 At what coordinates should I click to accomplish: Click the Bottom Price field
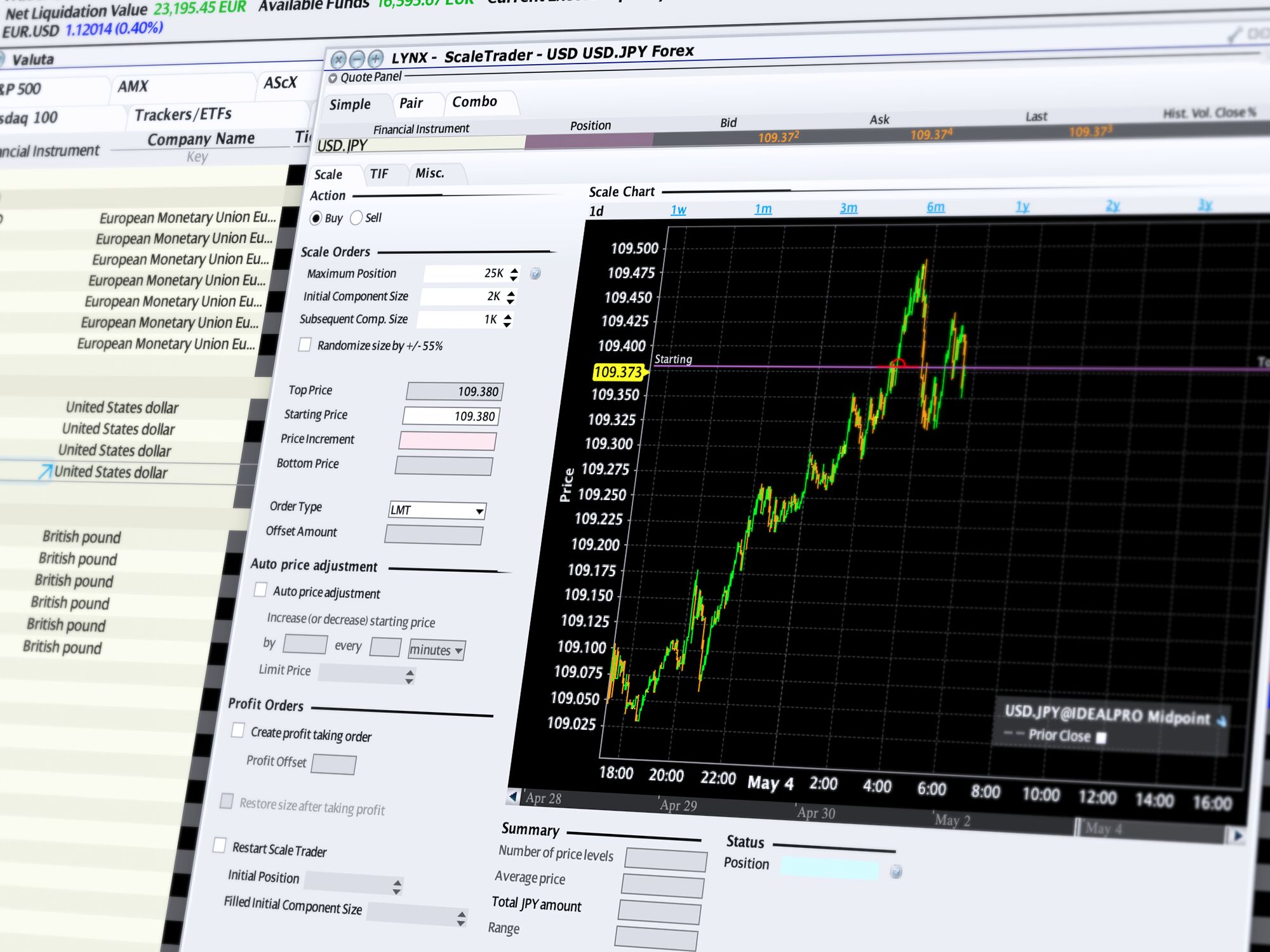point(444,466)
